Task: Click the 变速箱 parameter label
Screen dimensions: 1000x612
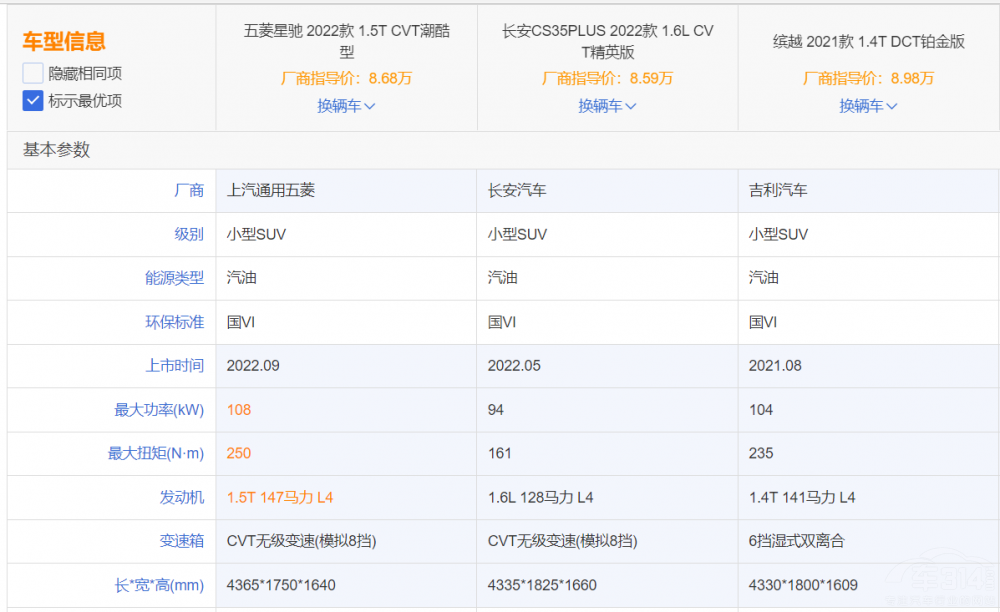Action: point(181,541)
